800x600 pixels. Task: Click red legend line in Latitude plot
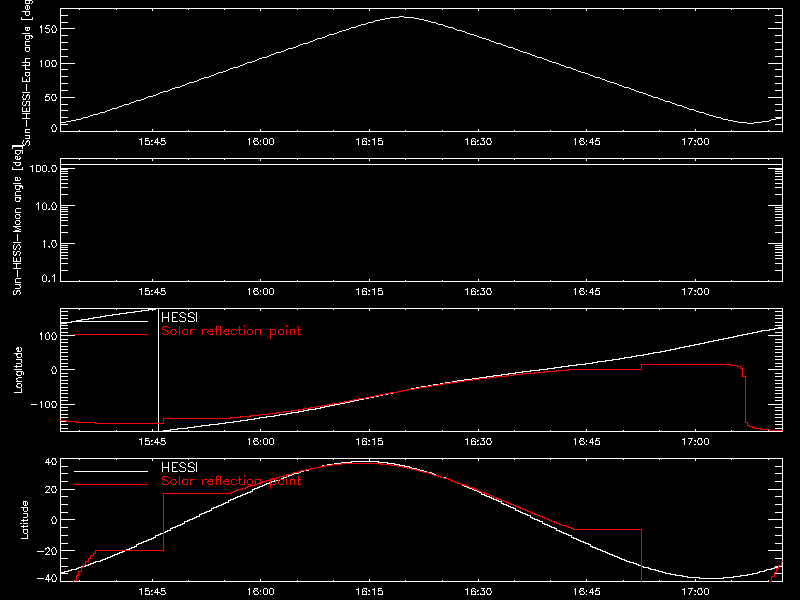(x=111, y=485)
